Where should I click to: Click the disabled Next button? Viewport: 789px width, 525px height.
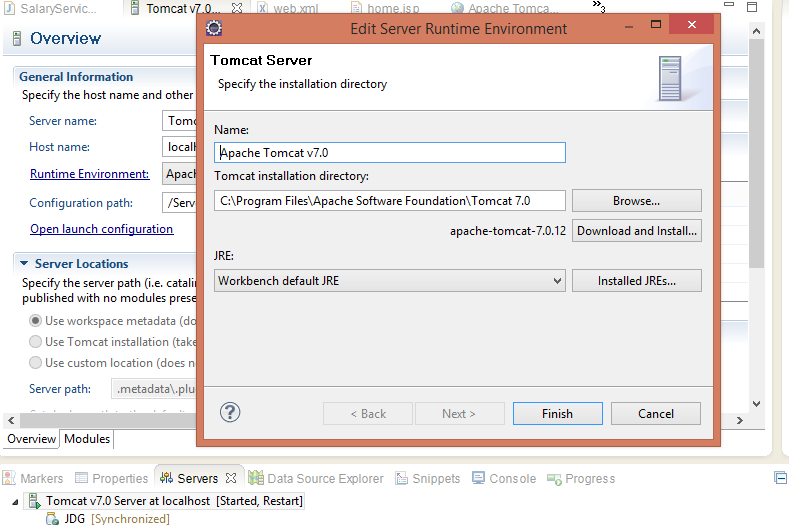[459, 414]
